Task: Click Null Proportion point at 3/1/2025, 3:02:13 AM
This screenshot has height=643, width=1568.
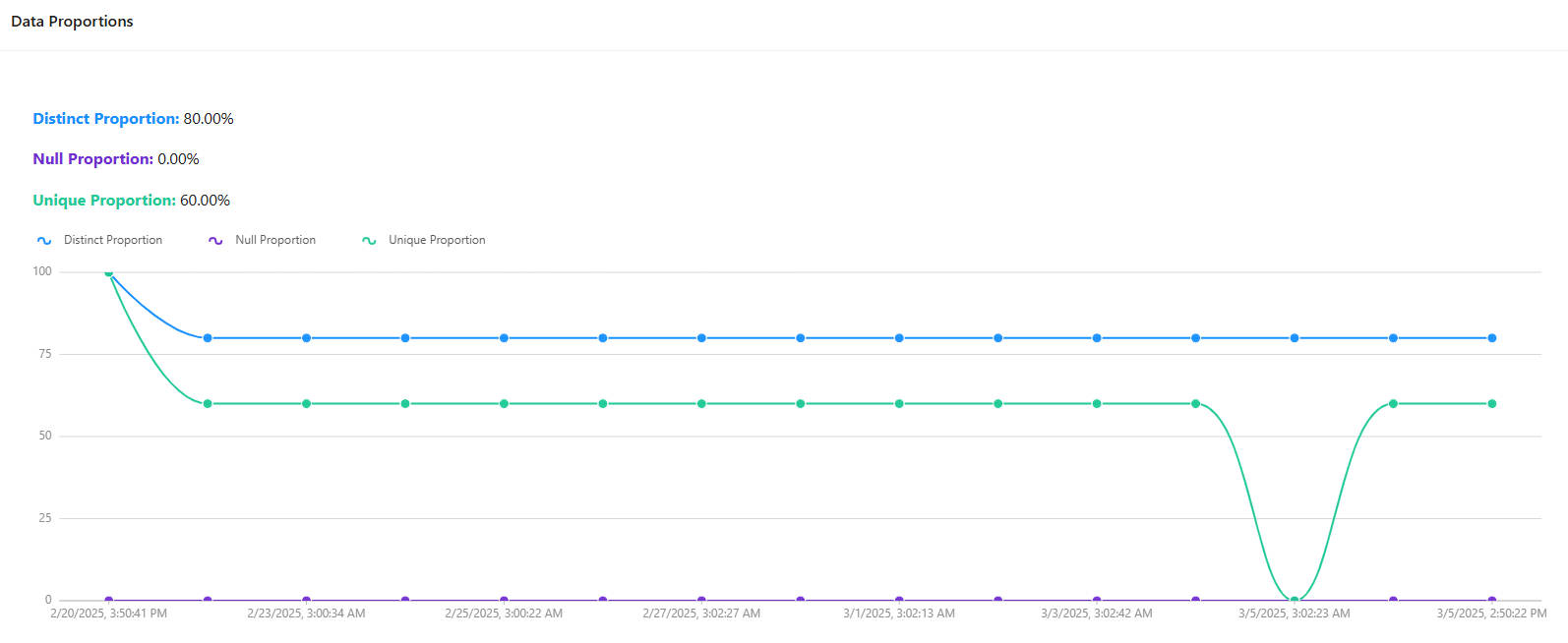Action: pos(899,600)
